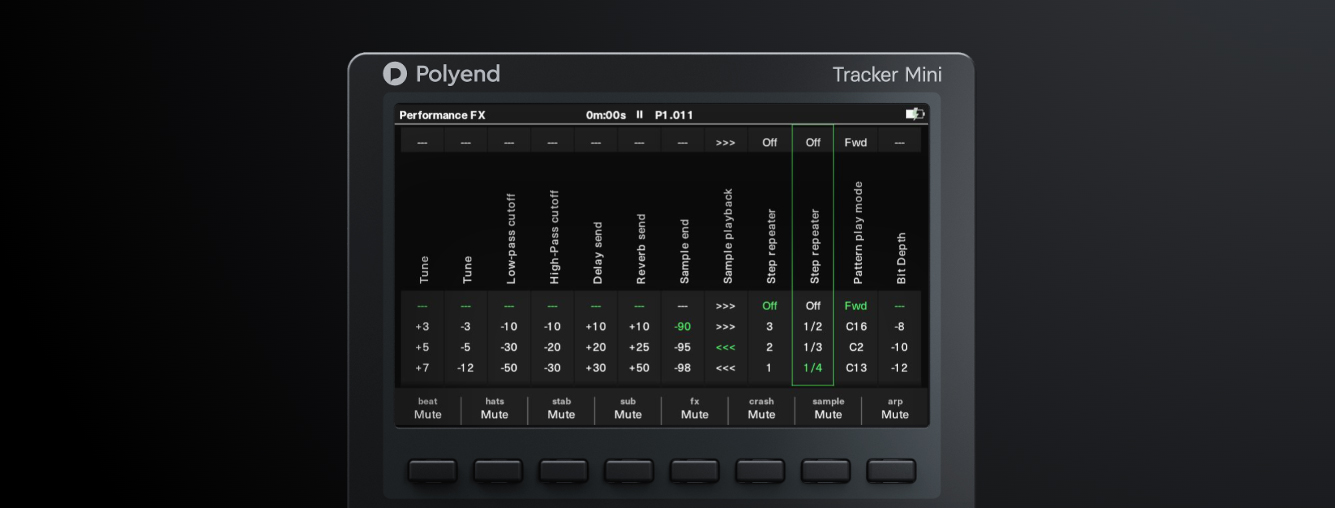
Task: Select the green -90 Sample end value
Action: pyautogui.click(x=682, y=327)
